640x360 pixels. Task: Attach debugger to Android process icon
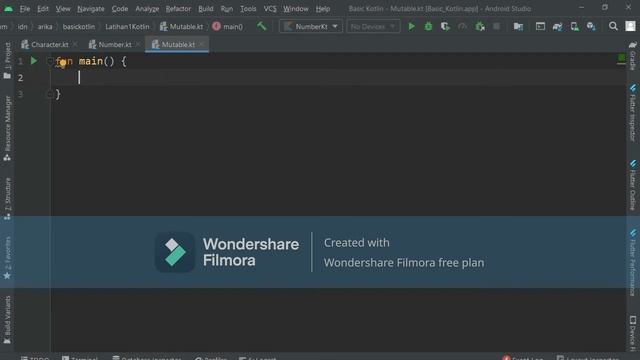pyautogui.click(x=480, y=27)
